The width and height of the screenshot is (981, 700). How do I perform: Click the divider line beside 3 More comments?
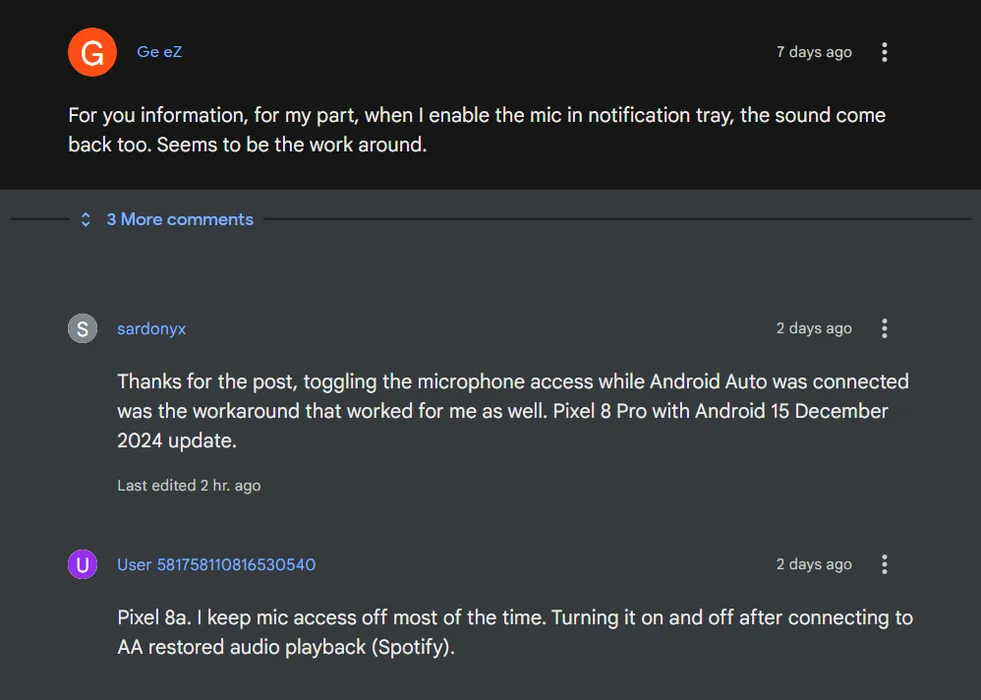tap(617, 220)
